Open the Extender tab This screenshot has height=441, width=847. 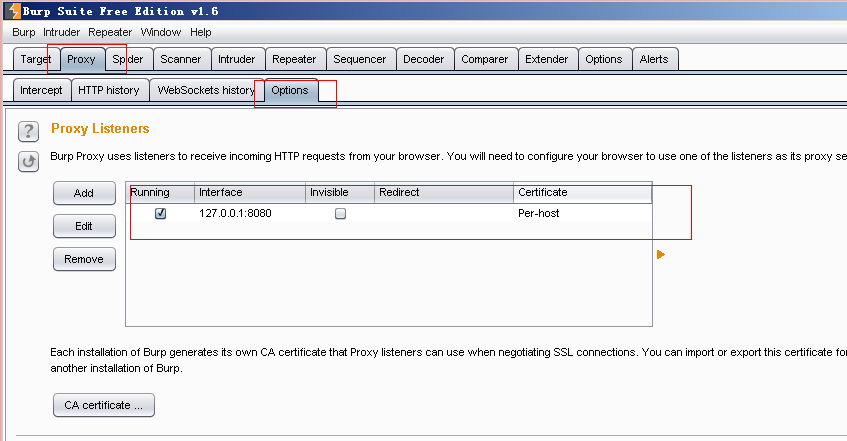pyautogui.click(x=547, y=59)
